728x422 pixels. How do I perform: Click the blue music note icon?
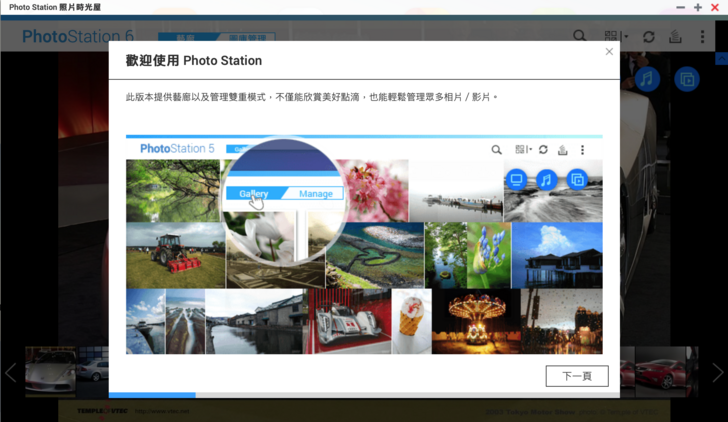click(647, 78)
